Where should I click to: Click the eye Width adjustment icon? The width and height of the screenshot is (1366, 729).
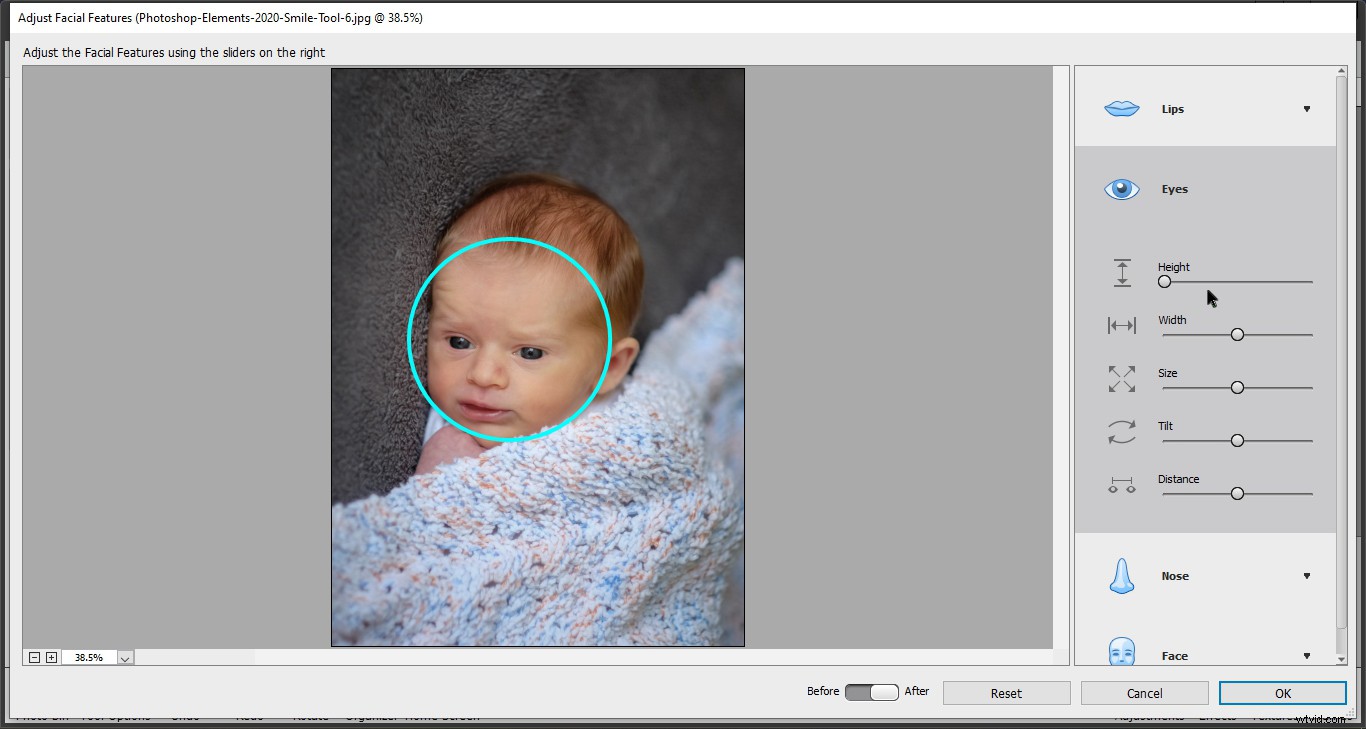click(1122, 325)
